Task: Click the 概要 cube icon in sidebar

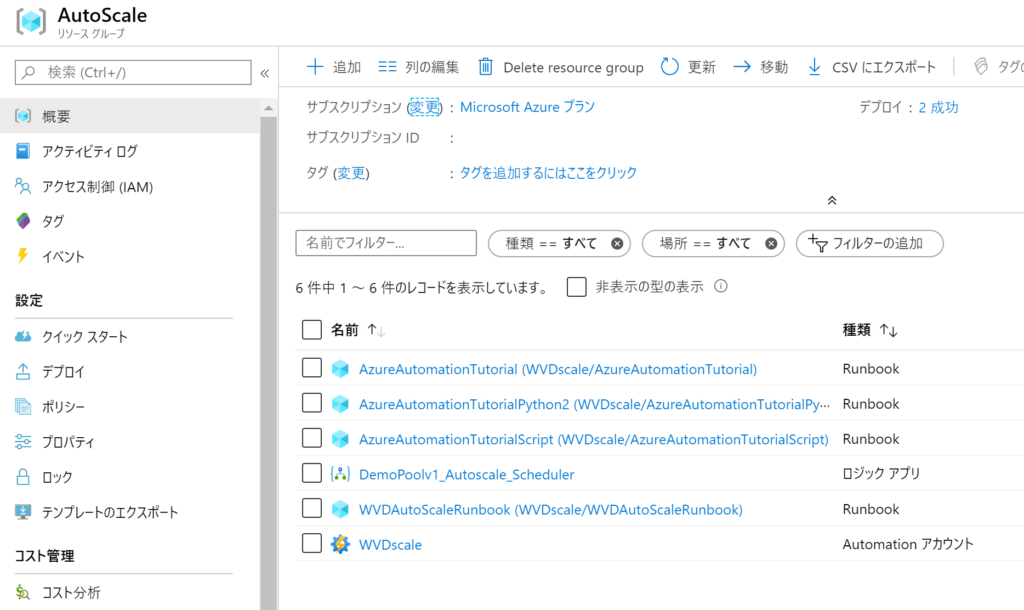Action: 23,116
